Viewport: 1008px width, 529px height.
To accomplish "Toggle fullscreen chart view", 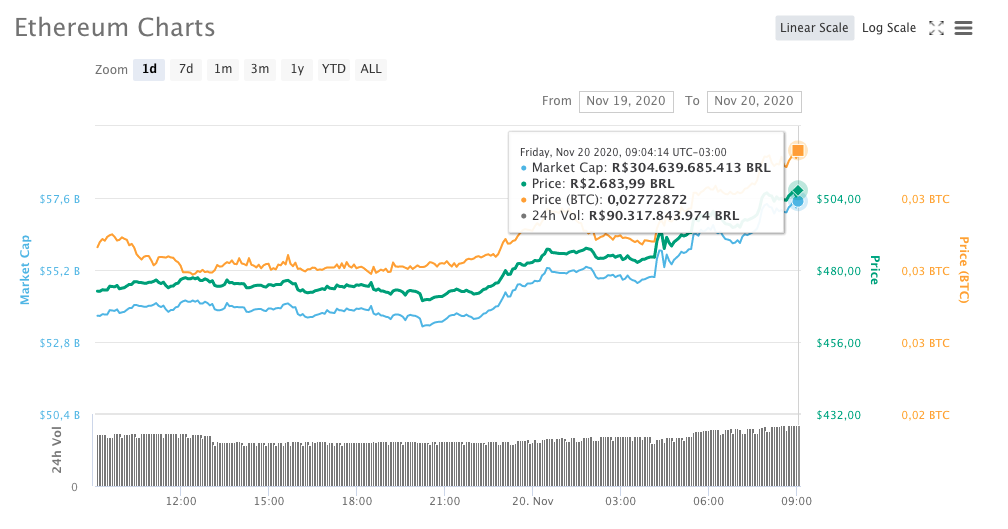I will click(936, 28).
